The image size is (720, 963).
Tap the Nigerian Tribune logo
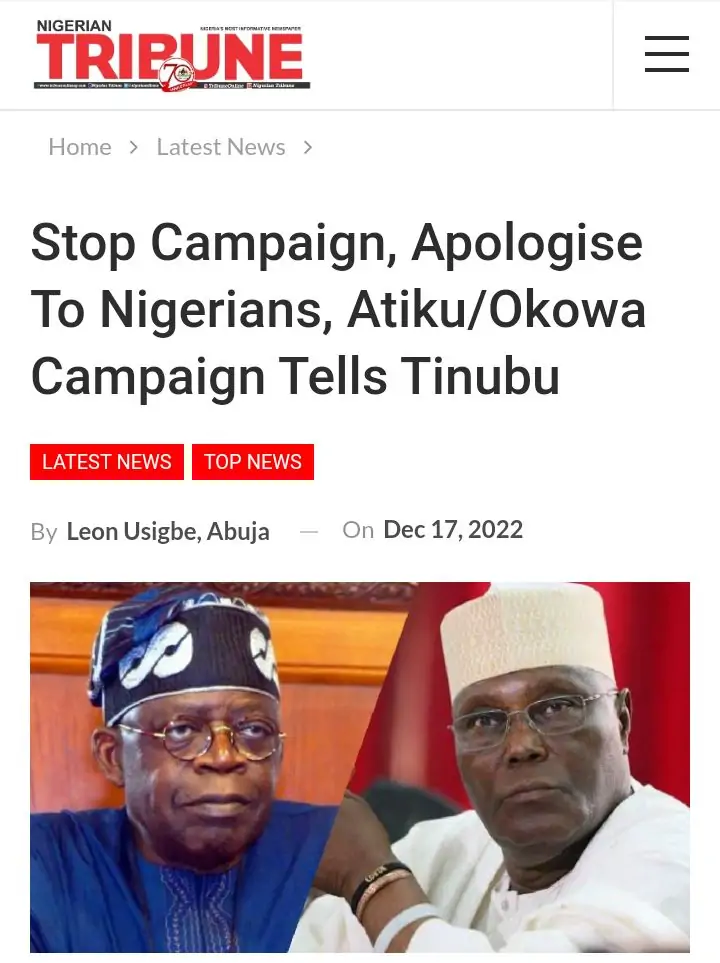[172, 55]
